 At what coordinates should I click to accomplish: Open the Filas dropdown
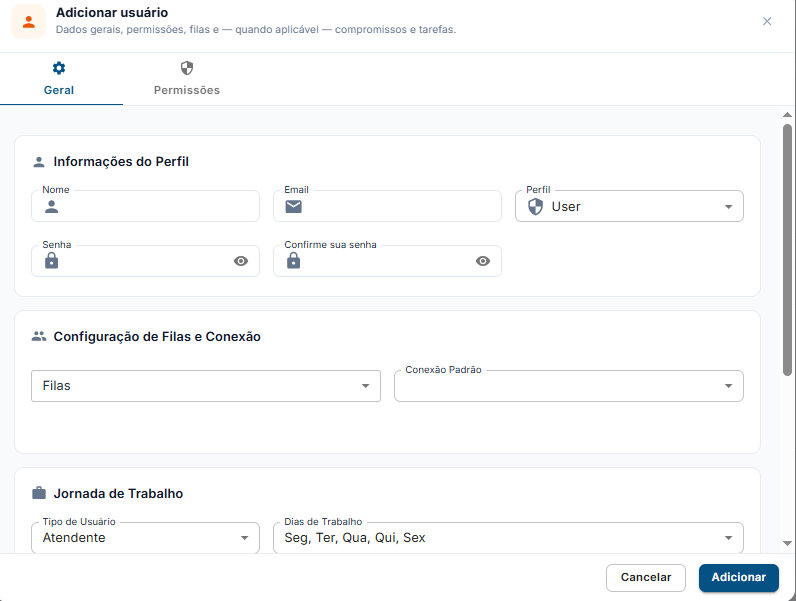tap(206, 386)
